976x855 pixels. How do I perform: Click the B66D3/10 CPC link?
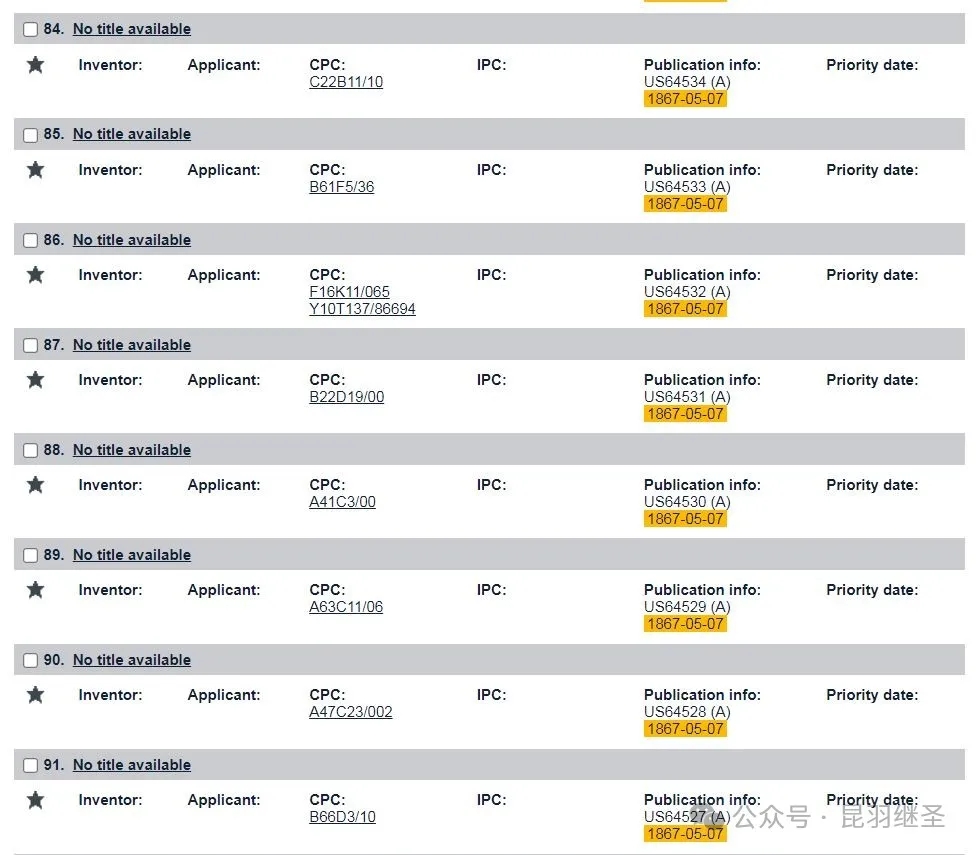(x=342, y=817)
